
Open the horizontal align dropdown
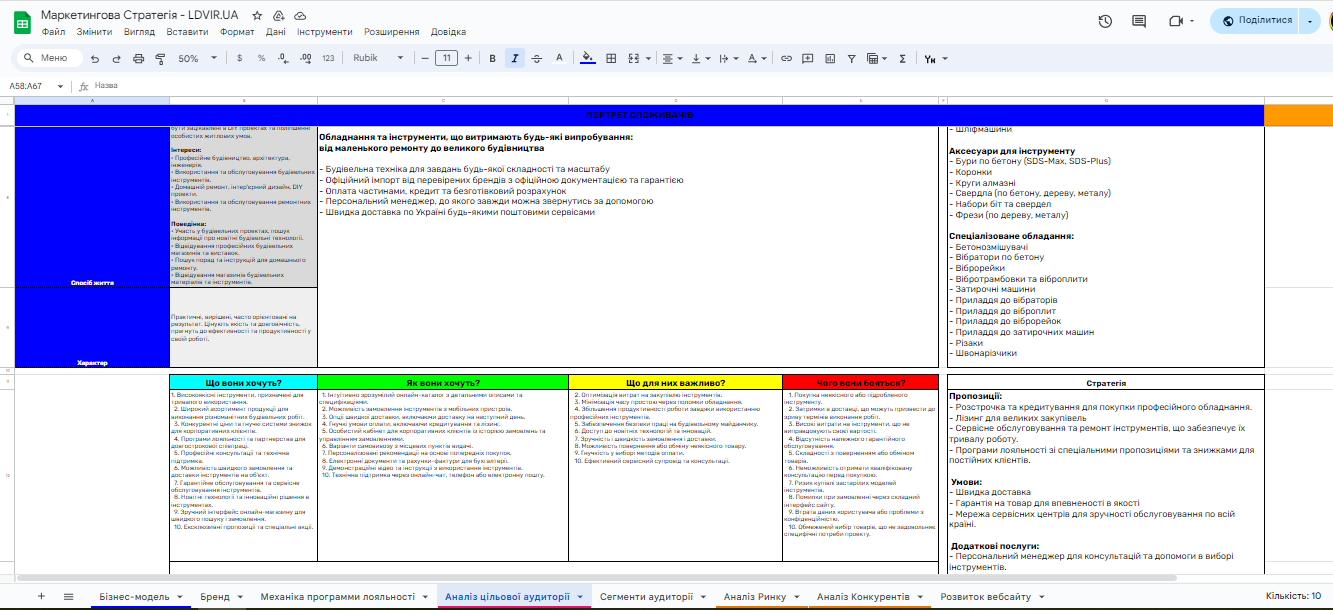pos(670,58)
